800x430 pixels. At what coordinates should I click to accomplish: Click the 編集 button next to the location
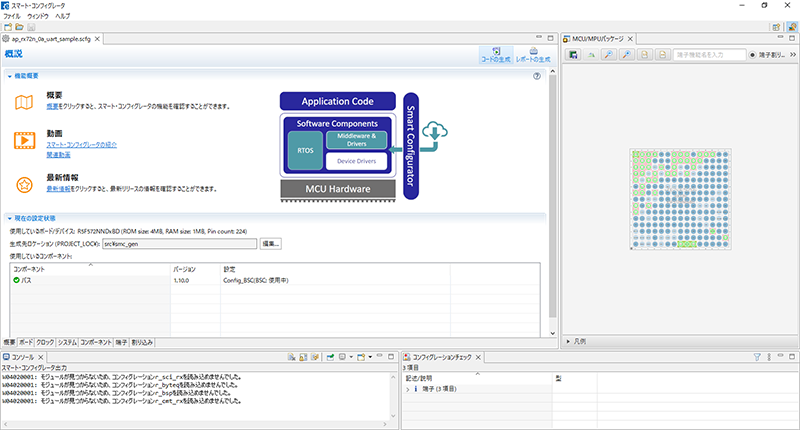(270, 244)
